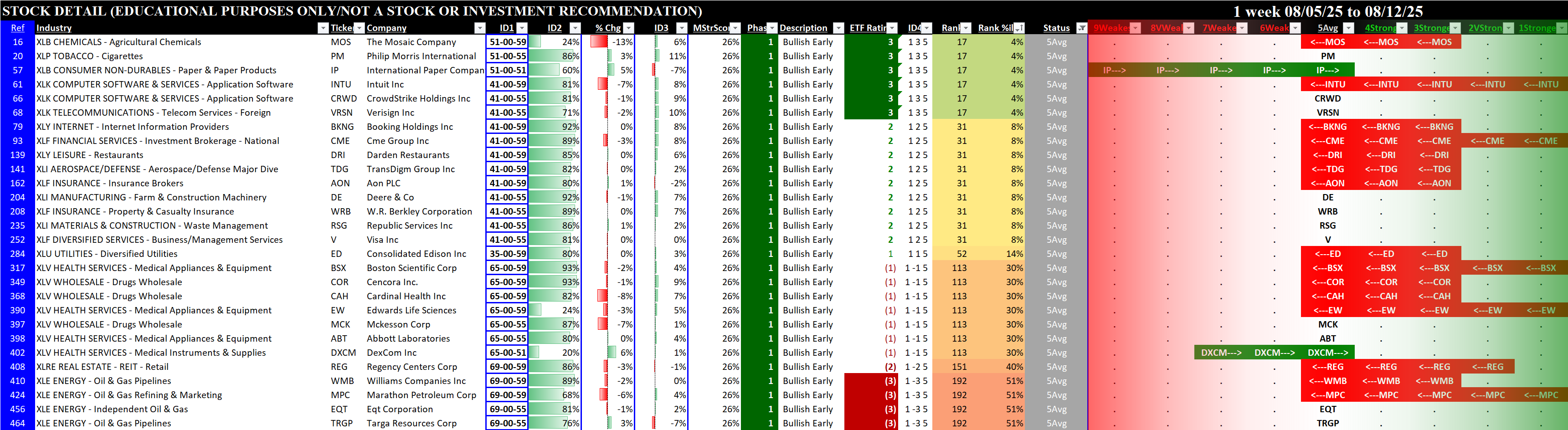Select the Rank cell showing 52
The image size is (1568, 430).
pyautogui.click(x=952, y=254)
